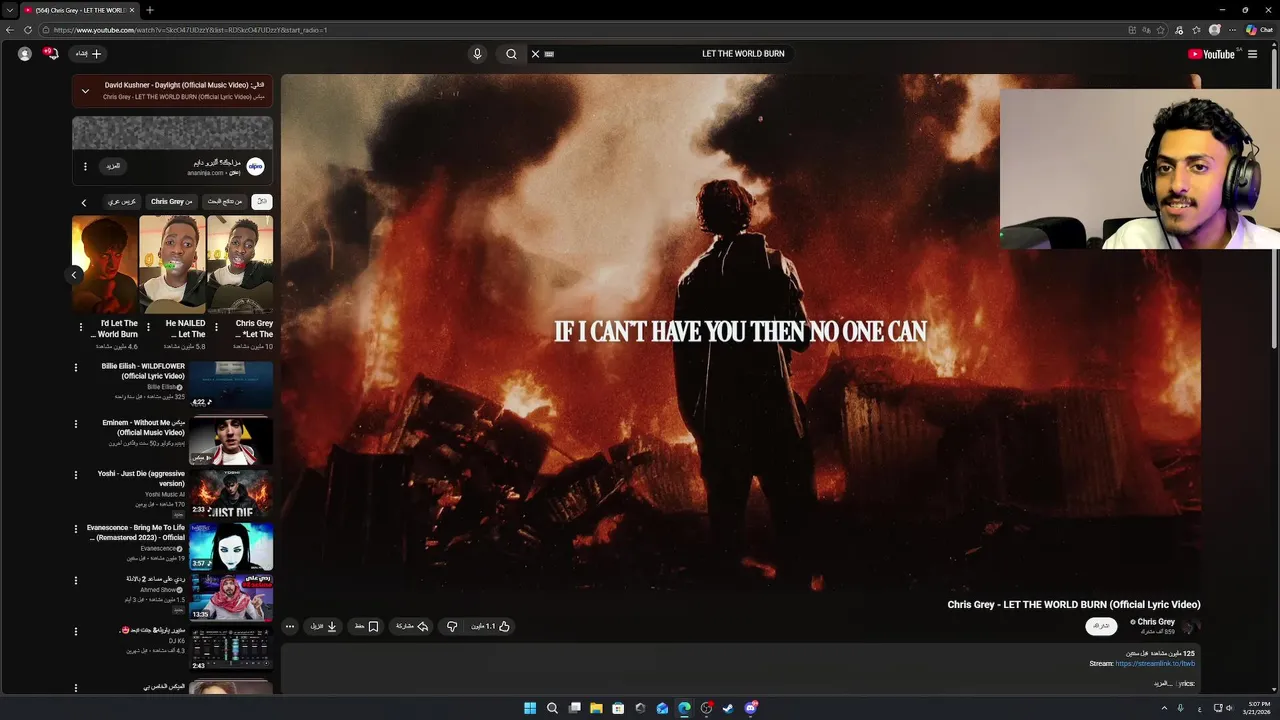1280x720 pixels.
Task: Like the video with thumbs-up button
Action: pos(491,626)
